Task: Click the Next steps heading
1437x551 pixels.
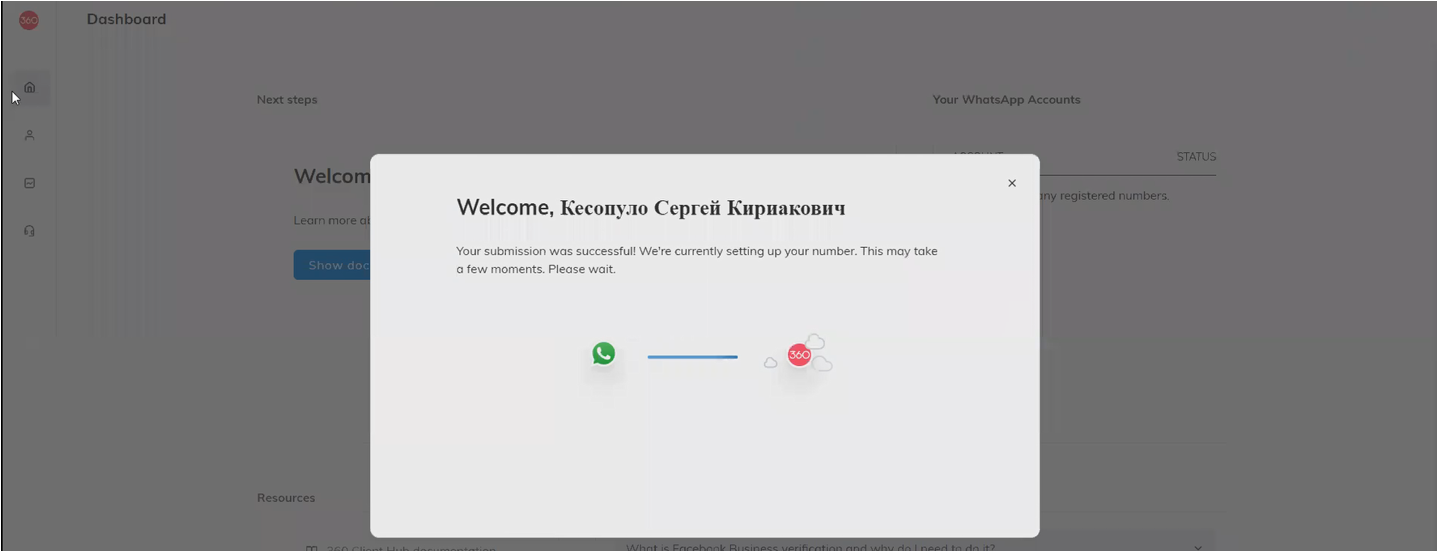Action: pyautogui.click(x=287, y=100)
